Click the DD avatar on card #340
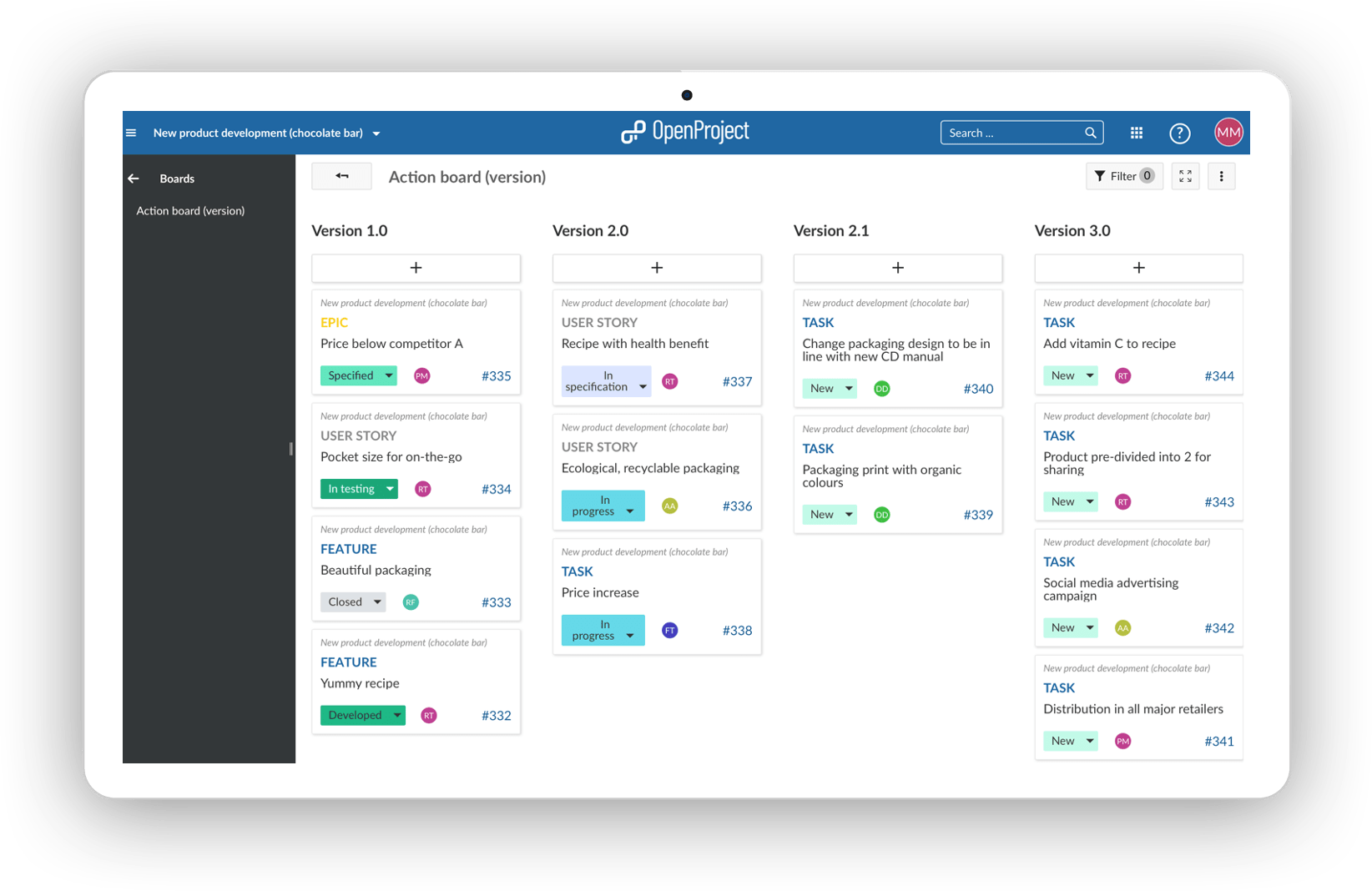The width and height of the screenshot is (1372, 891). 882,389
